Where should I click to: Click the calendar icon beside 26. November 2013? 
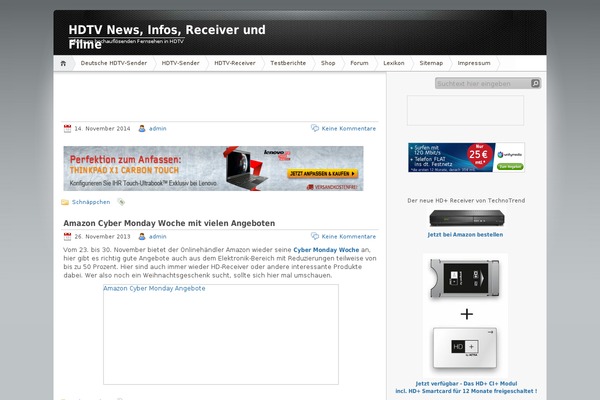click(x=67, y=237)
